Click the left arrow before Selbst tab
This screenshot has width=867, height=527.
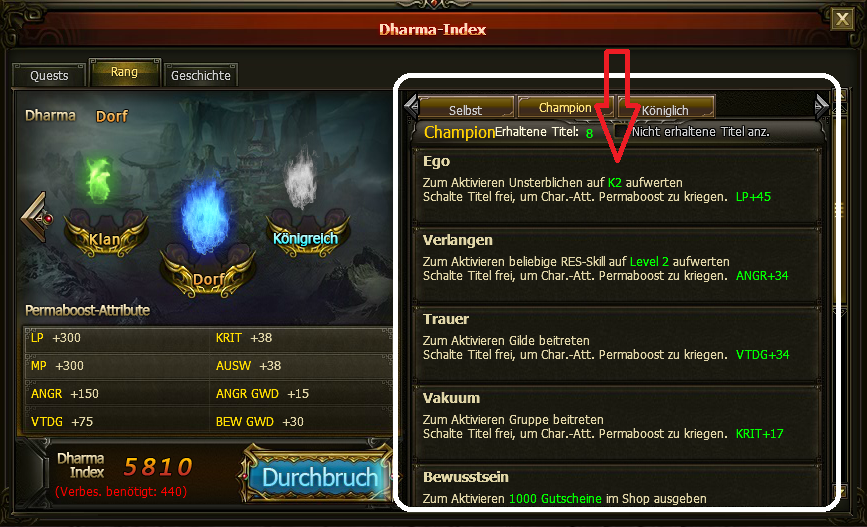click(x=411, y=106)
